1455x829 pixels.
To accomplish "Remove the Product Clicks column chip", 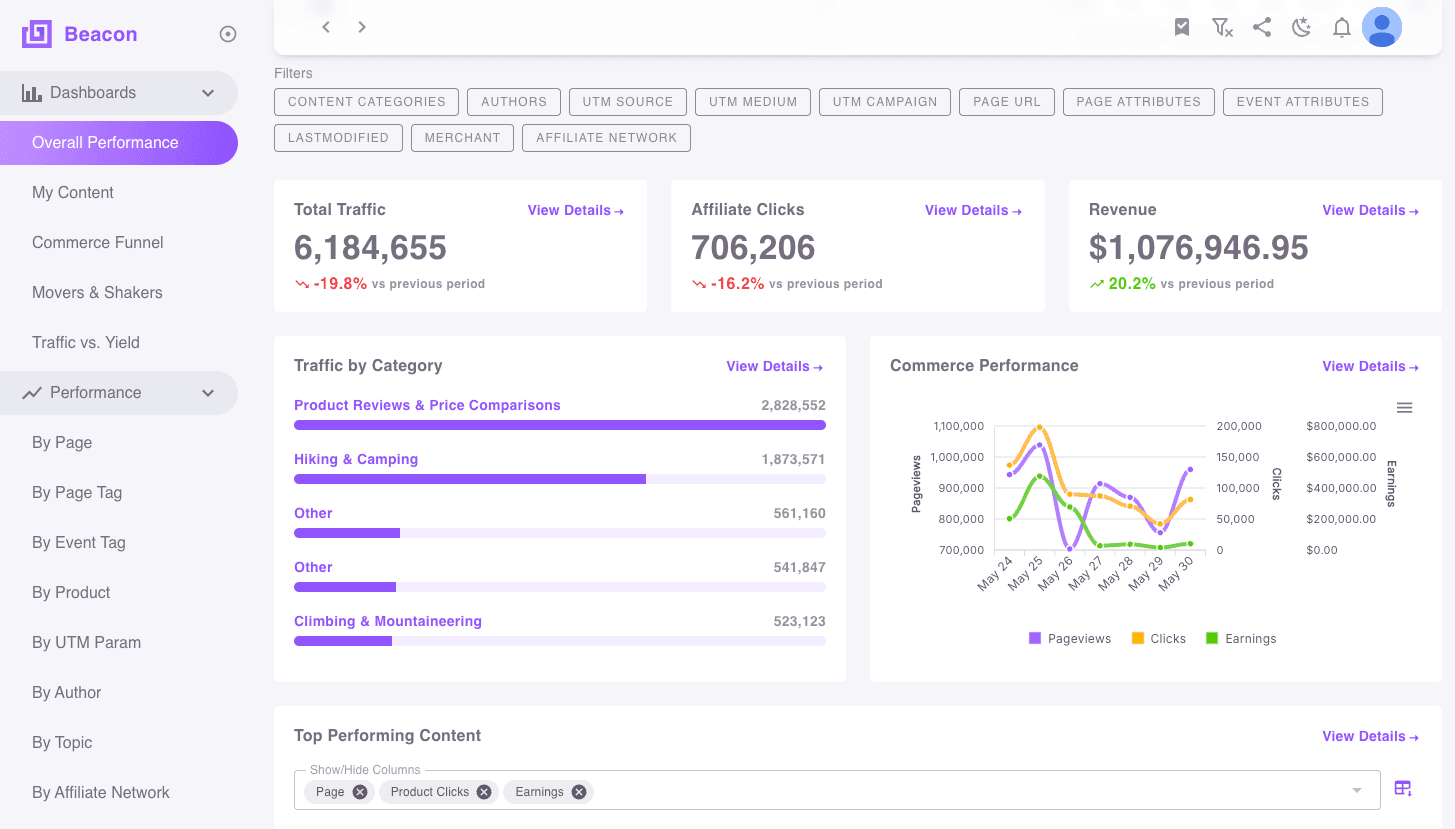I will click(x=484, y=792).
